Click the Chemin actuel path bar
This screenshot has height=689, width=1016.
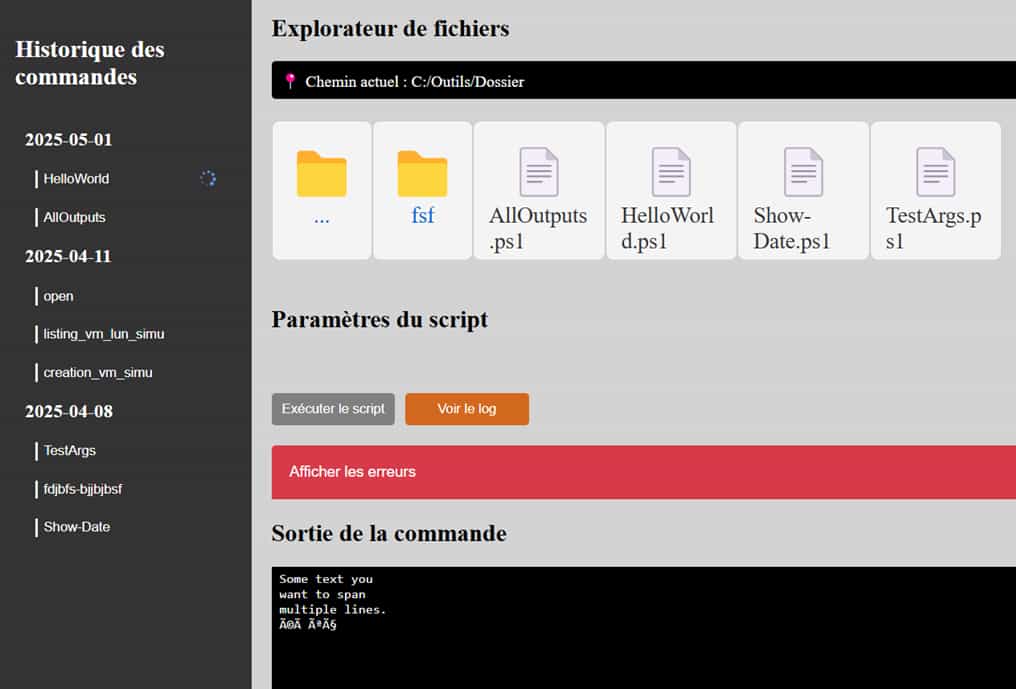[x=643, y=80]
